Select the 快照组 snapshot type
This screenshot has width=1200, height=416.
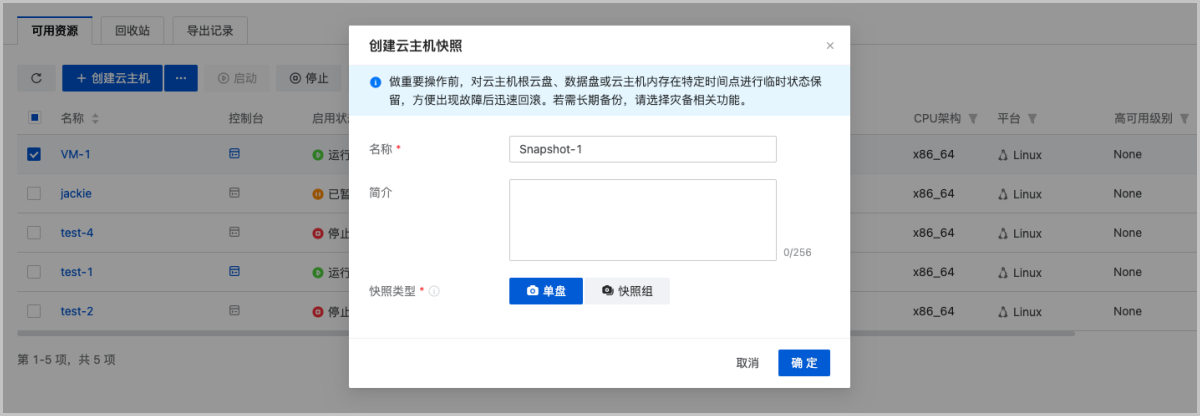[627, 291]
